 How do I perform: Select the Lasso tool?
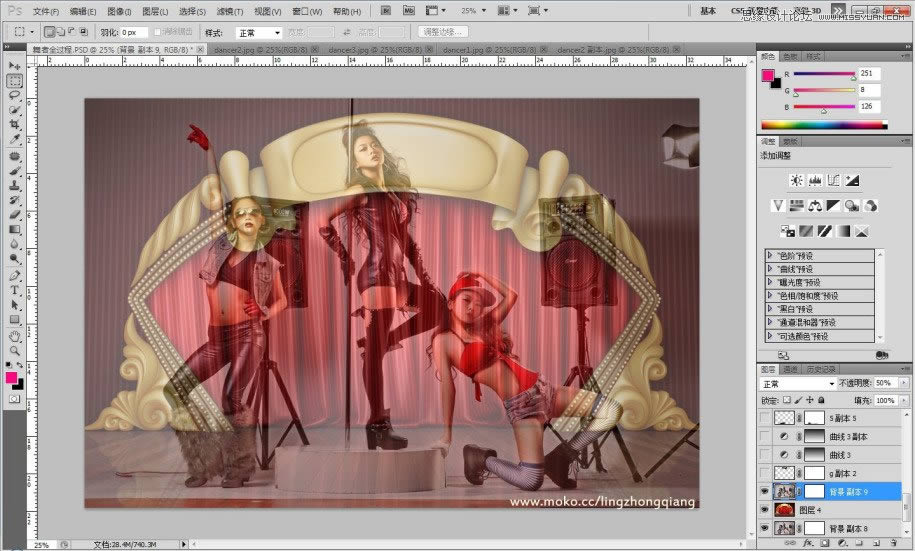tap(15, 95)
